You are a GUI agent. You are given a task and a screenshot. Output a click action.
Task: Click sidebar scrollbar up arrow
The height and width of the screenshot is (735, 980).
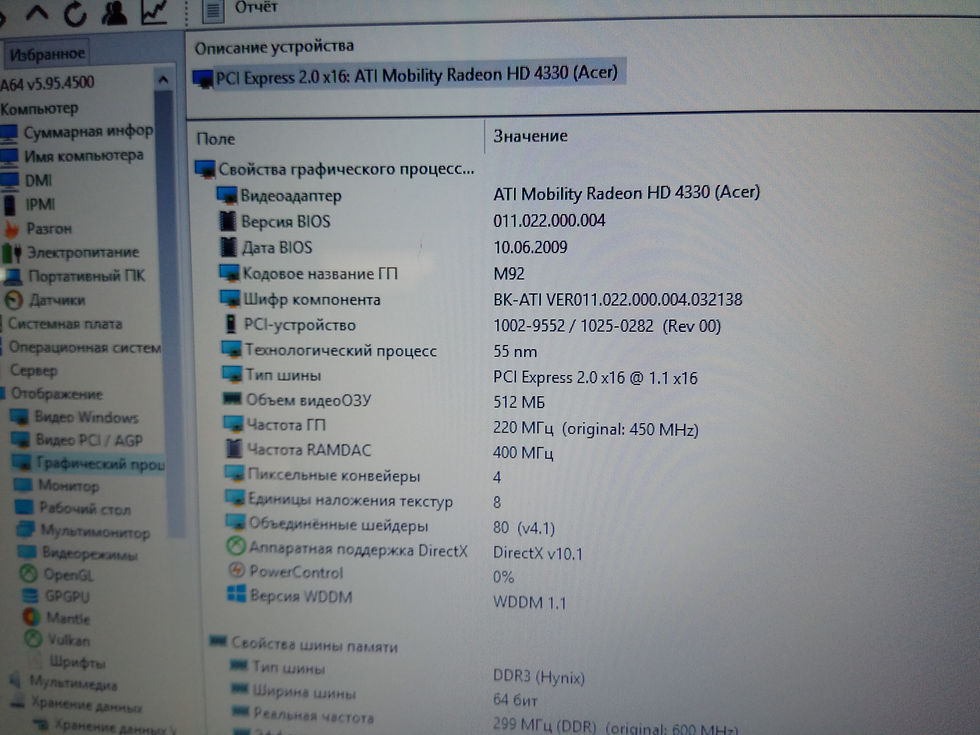point(163,79)
